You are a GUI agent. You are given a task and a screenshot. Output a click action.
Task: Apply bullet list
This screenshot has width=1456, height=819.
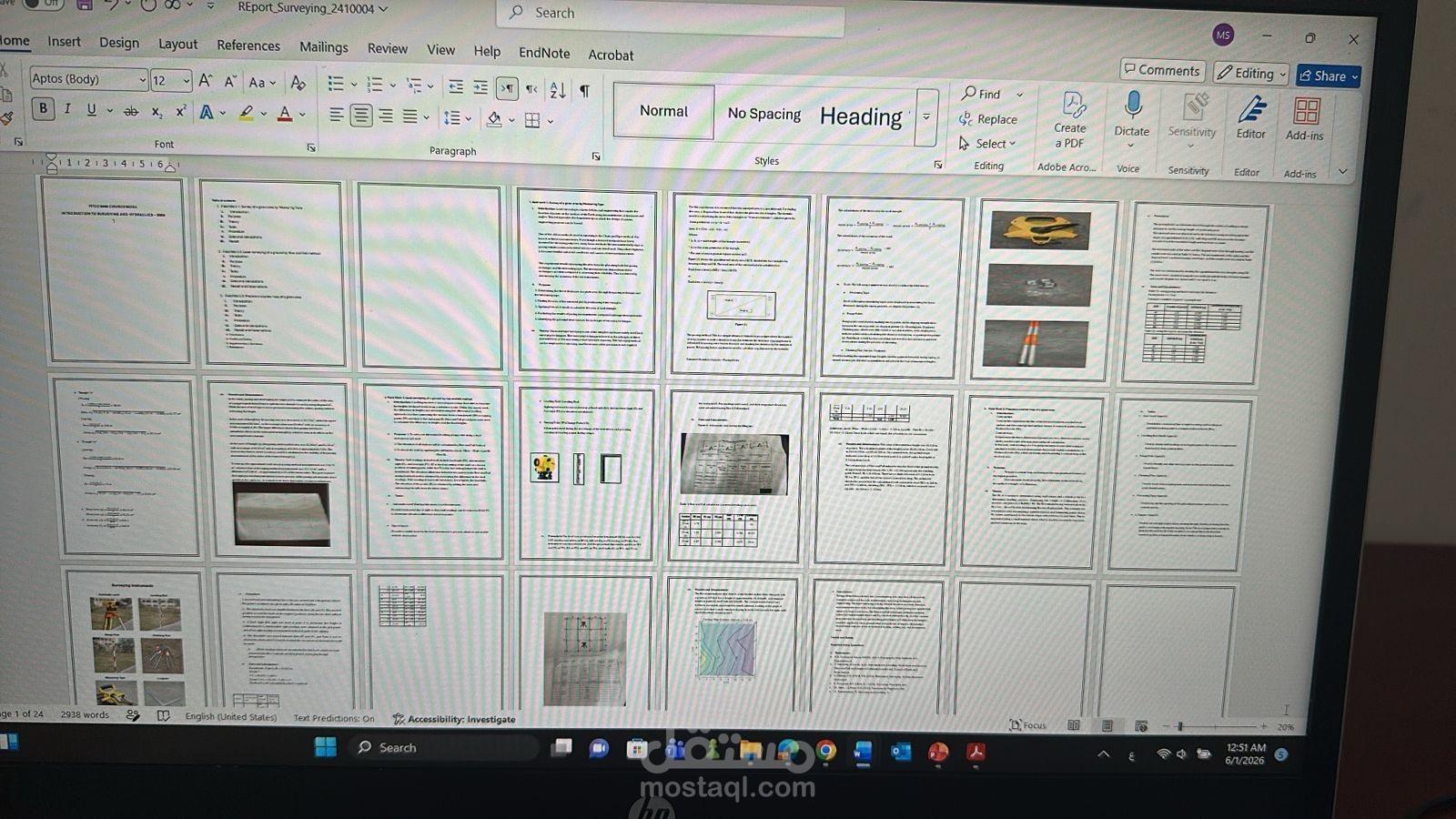point(336,84)
